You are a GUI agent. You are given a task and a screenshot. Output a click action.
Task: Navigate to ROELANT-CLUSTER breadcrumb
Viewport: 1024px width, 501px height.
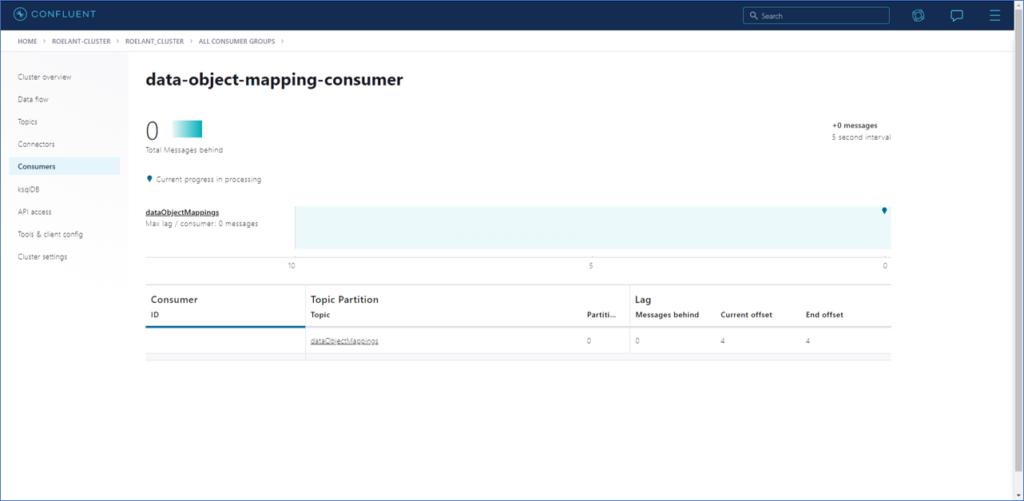pos(82,41)
